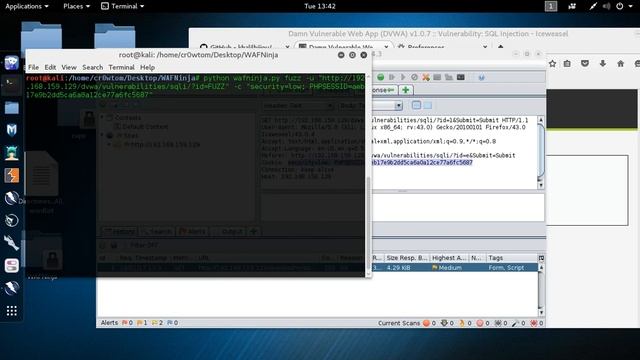This screenshot has height=360, width=640.
Task: Click the home icon in Iceweasel toolbar
Action: 620,64
